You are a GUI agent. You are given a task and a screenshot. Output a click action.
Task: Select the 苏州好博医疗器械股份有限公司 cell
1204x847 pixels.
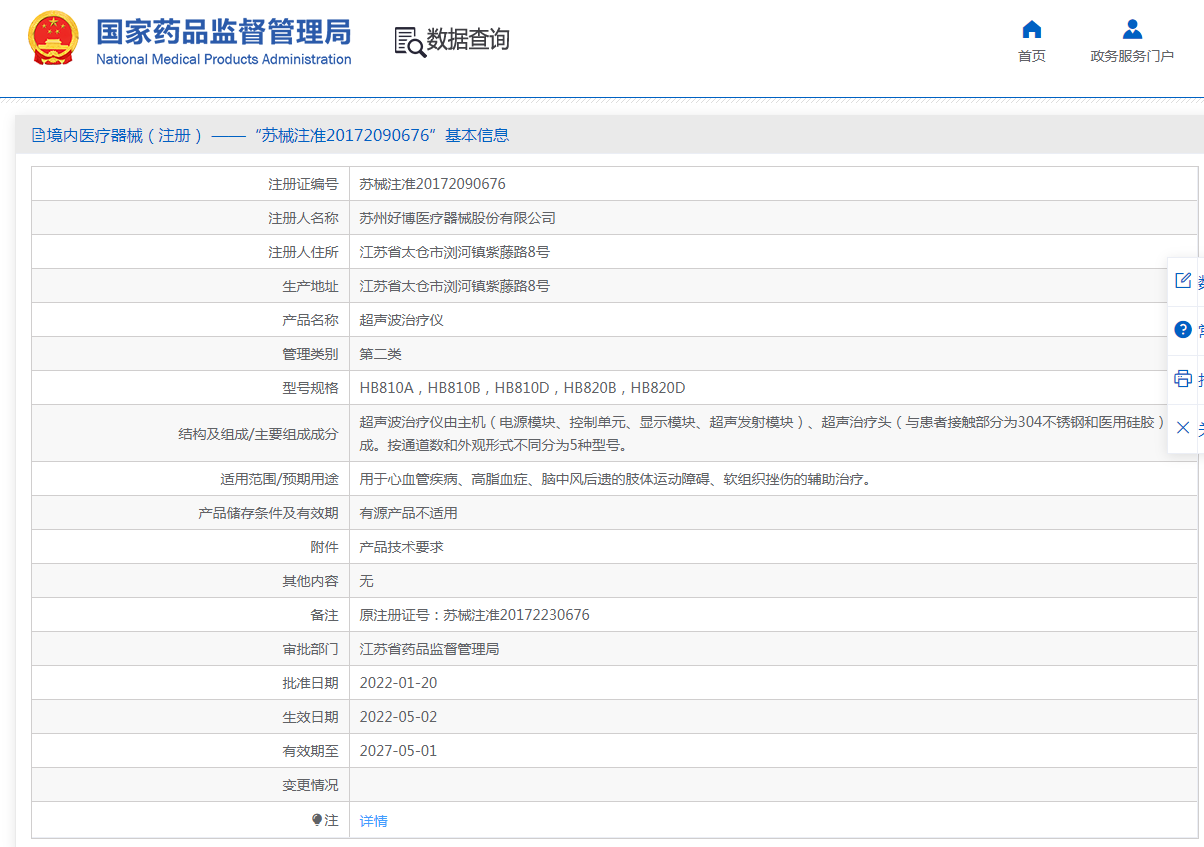point(458,218)
